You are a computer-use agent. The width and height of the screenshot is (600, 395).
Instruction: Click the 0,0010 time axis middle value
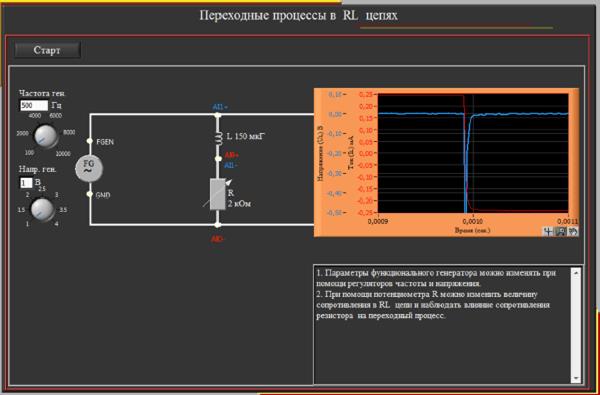[x=473, y=222]
